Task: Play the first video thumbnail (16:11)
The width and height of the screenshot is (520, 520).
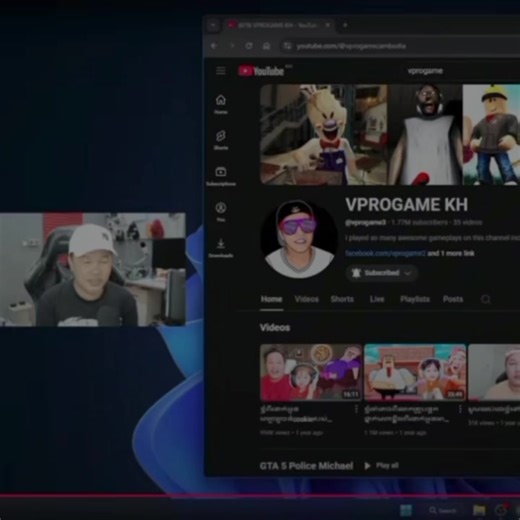Action: point(311,372)
